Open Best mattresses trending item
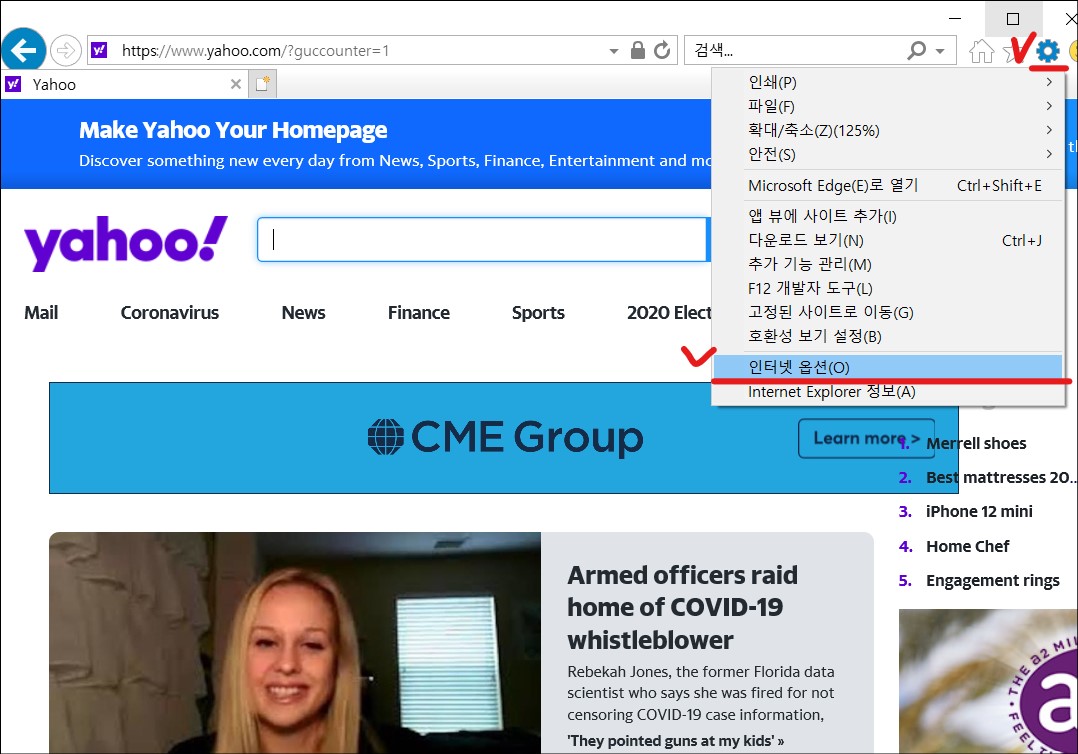Image resolution: width=1078 pixels, height=754 pixels. coord(1000,478)
